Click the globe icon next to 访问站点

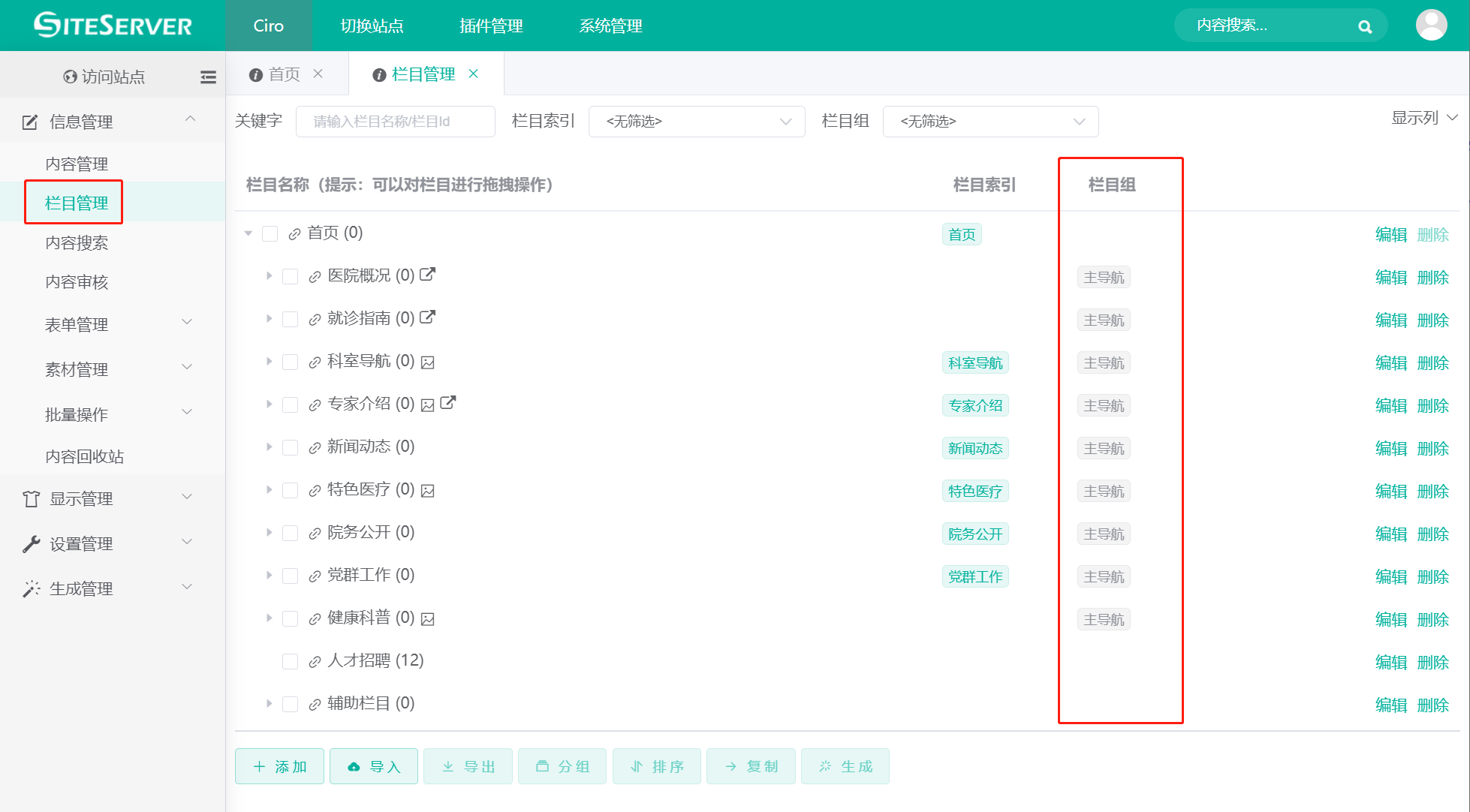pyautogui.click(x=70, y=76)
